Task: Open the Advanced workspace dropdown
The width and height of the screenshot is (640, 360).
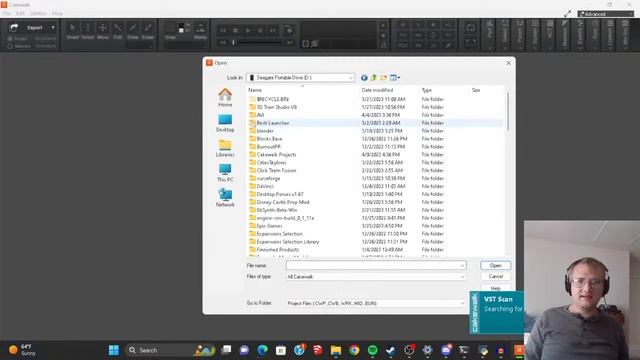Action: click(x=606, y=14)
